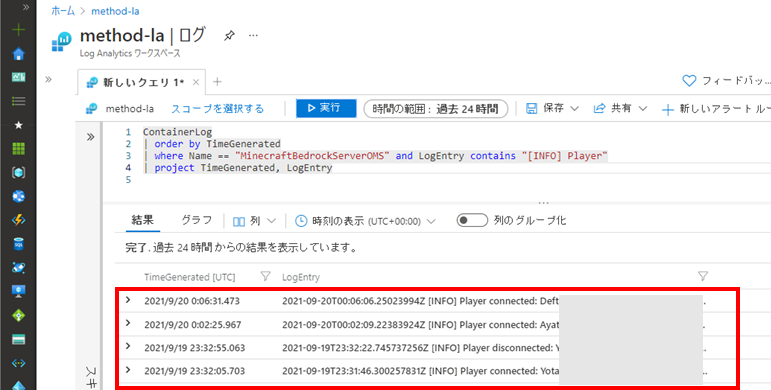Toggle 列のグループ化 switch
Viewport: 771px width, 390px height.
tap(472, 220)
